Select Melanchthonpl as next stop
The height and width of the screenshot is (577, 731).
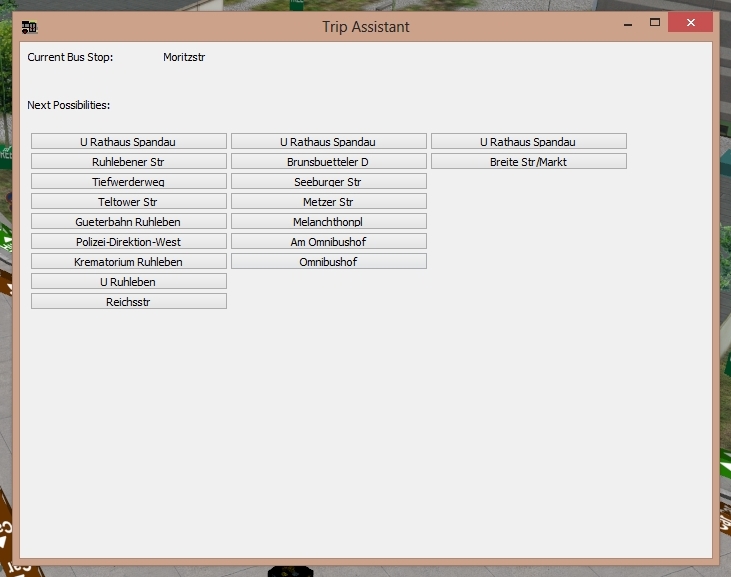click(328, 222)
